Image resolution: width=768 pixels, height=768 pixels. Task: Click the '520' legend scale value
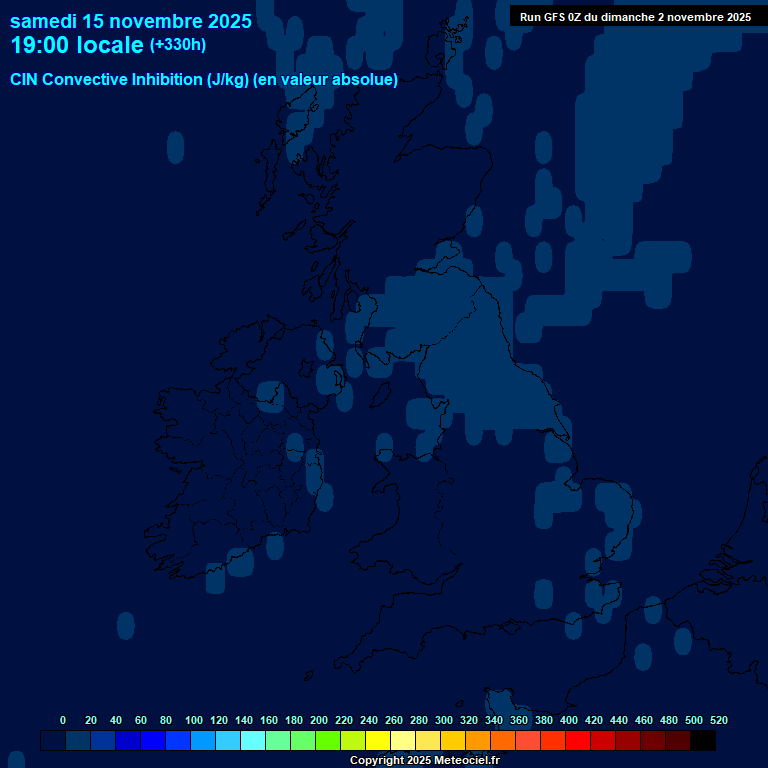(719, 720)
